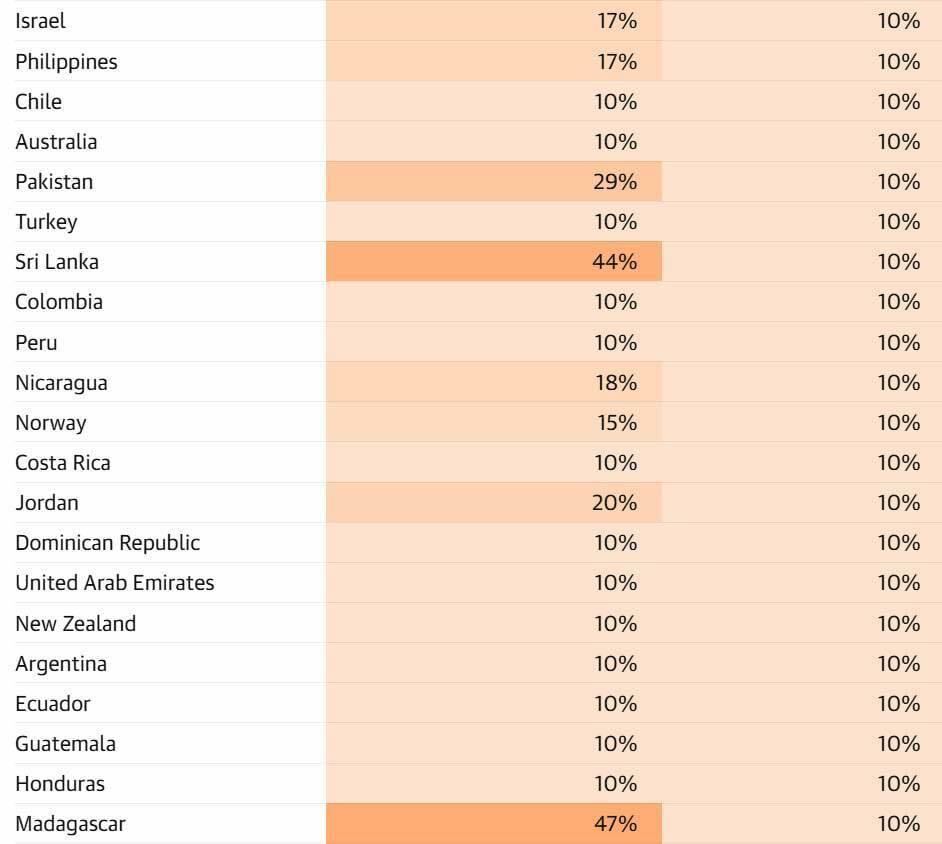942x844 pixels.
Task: Click the Peru country name
Action: click(37, 343)
